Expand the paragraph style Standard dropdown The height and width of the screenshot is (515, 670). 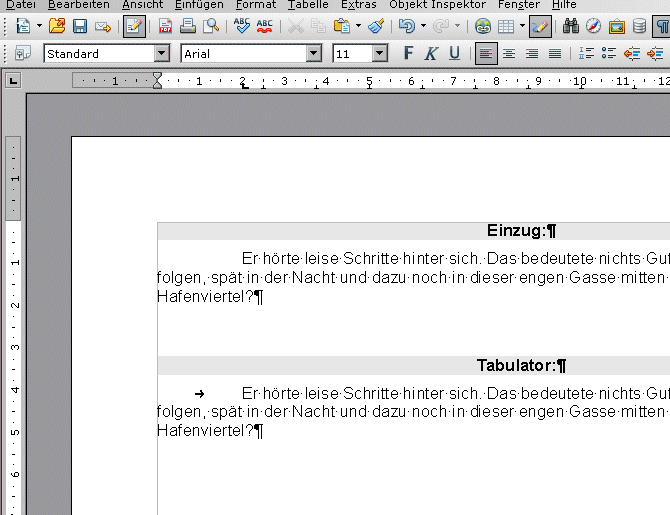[x=162, y=54]
